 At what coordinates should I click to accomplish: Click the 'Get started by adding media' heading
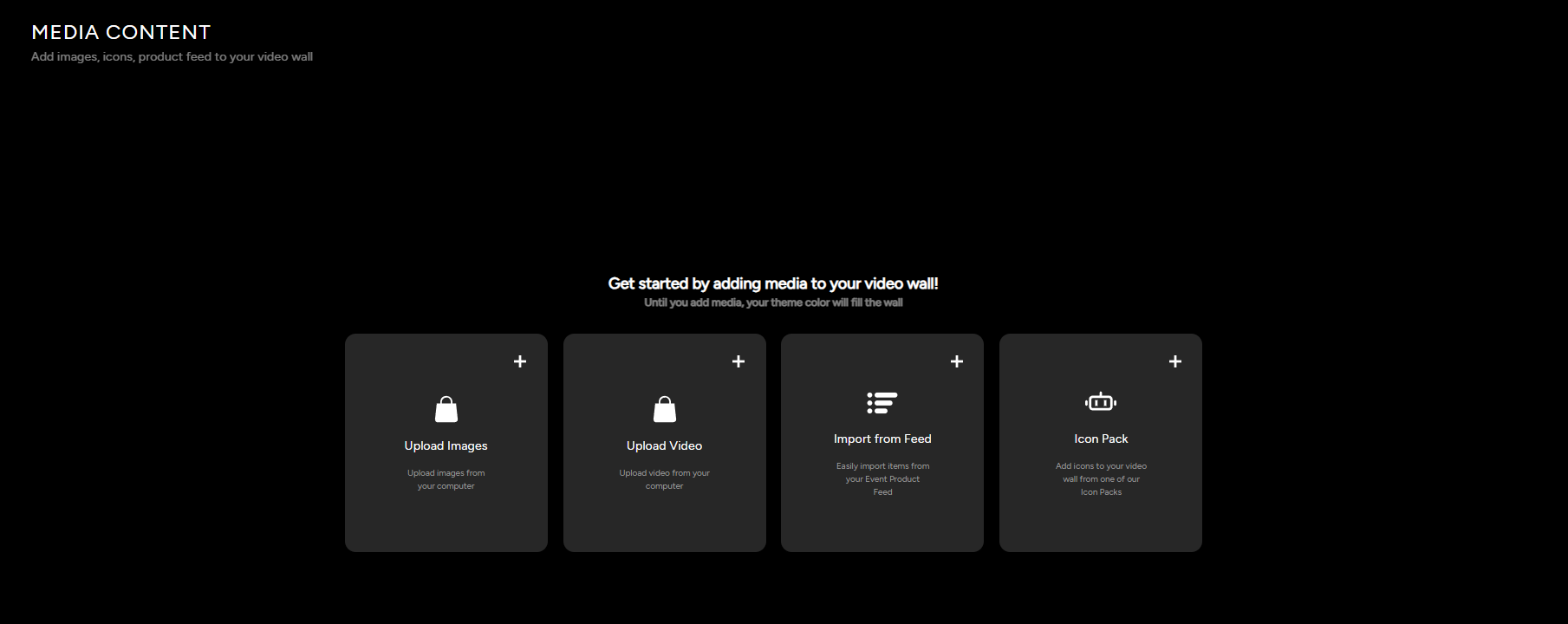773,283
